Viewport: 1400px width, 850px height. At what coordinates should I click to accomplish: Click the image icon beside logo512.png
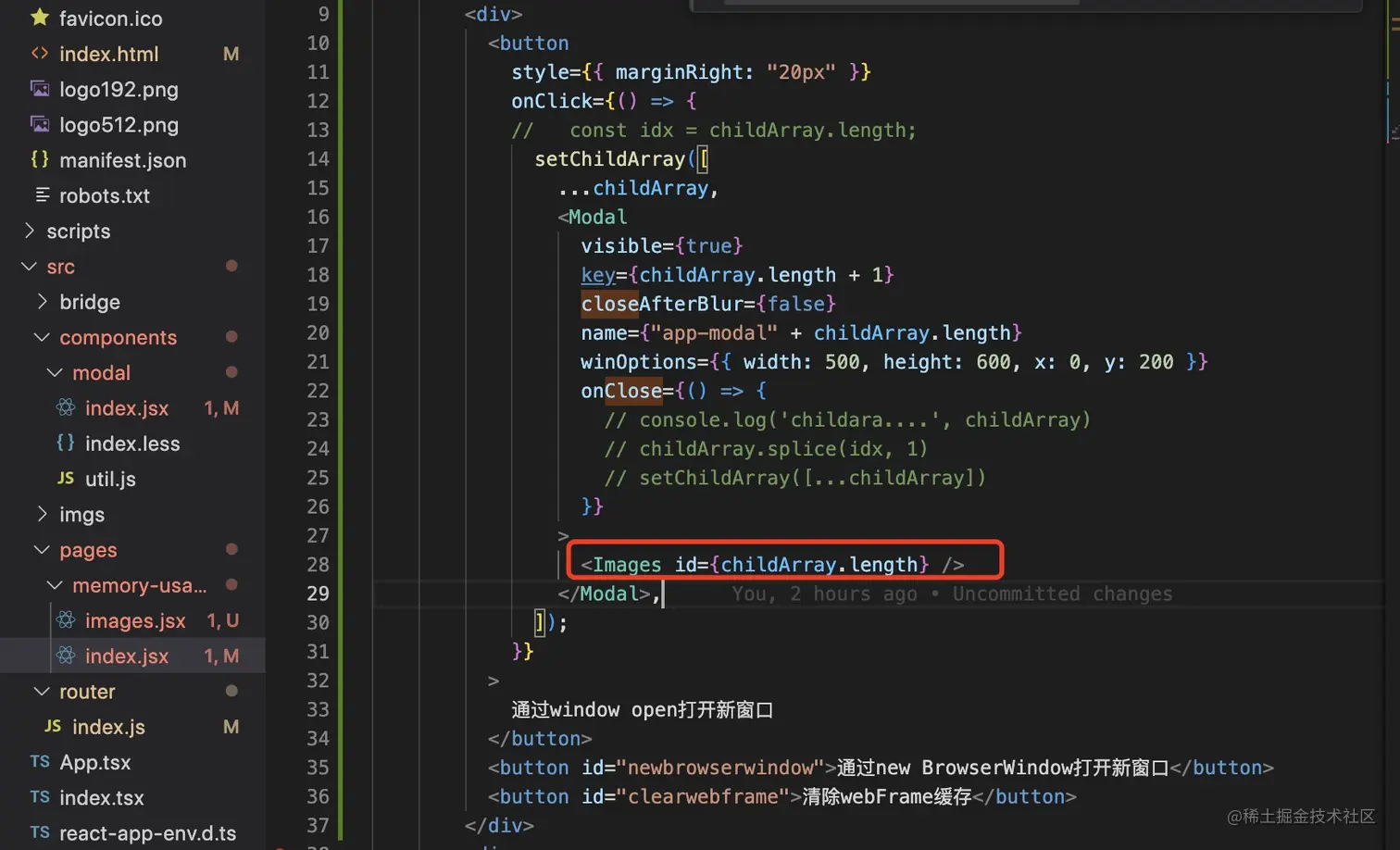[x=40, y=124]
